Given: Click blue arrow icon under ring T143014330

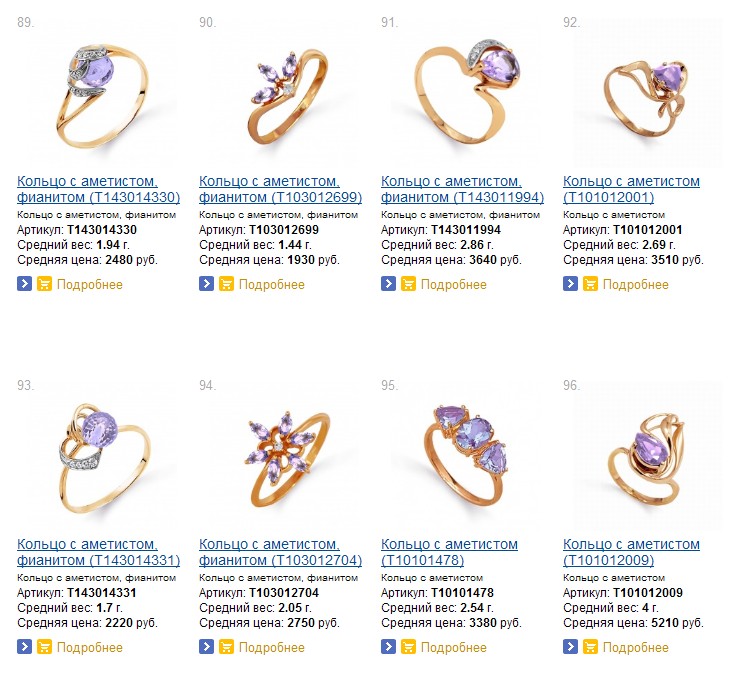Looking at the screenshot, I should [25, 284].
